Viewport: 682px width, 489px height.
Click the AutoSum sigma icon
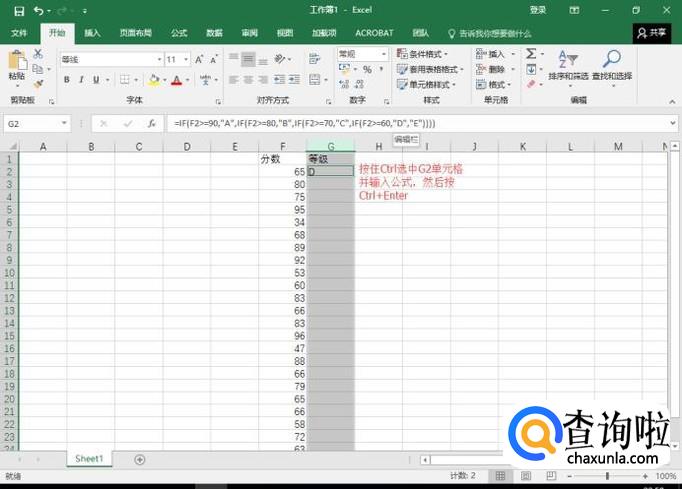pos(531,54)
